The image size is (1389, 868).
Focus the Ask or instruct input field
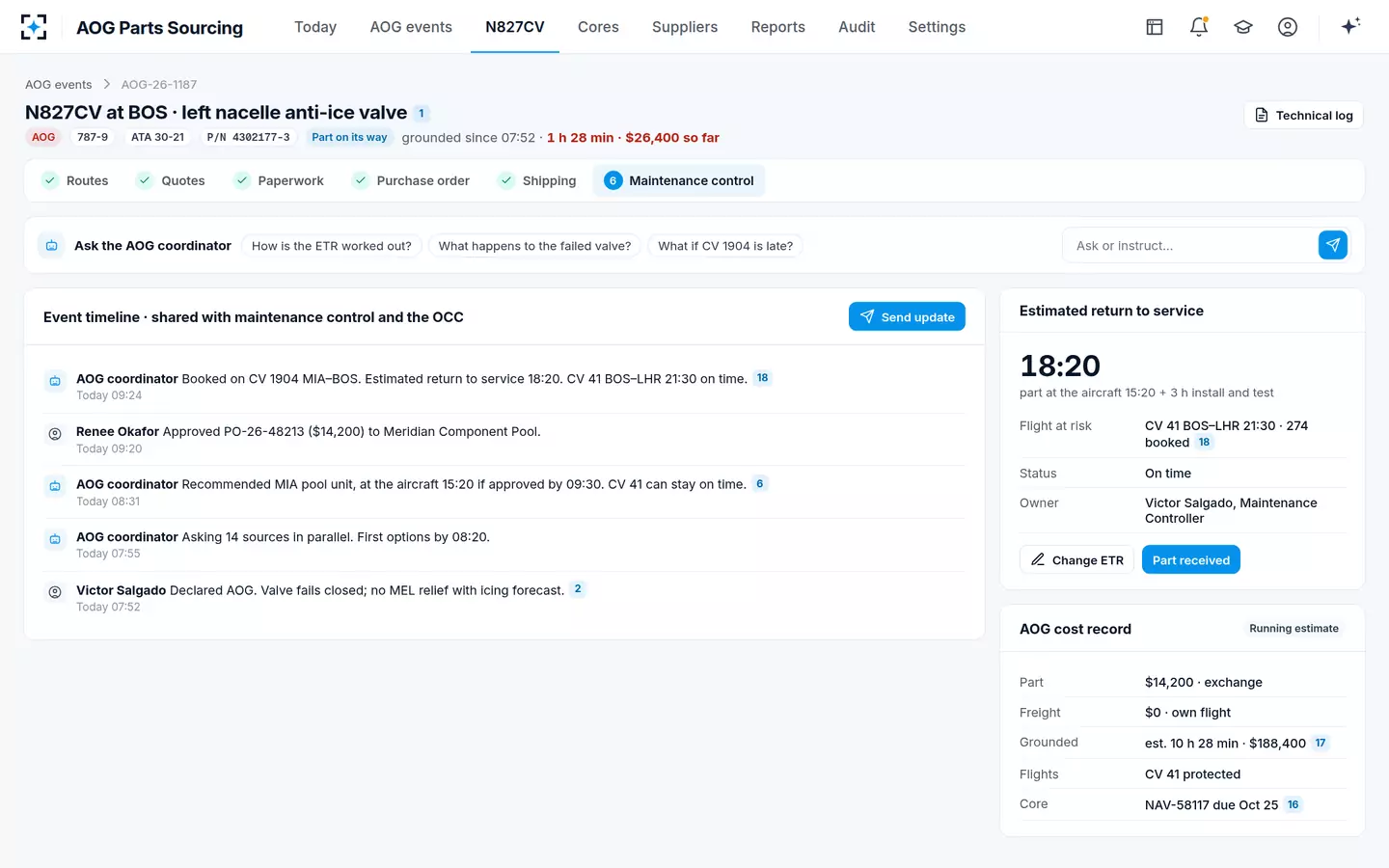[x=1190, y=246]
